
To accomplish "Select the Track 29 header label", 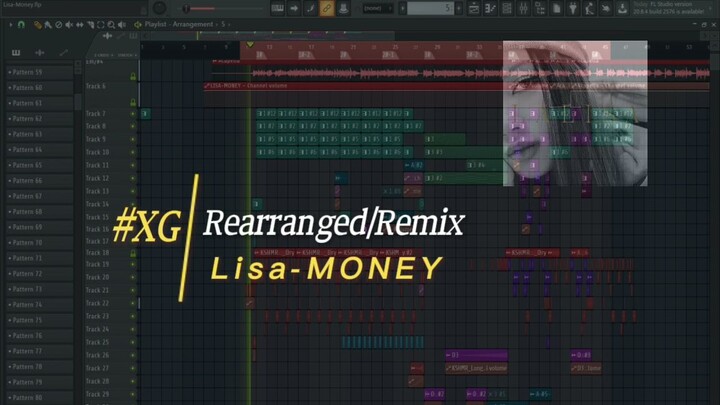I will pos(97,394).
